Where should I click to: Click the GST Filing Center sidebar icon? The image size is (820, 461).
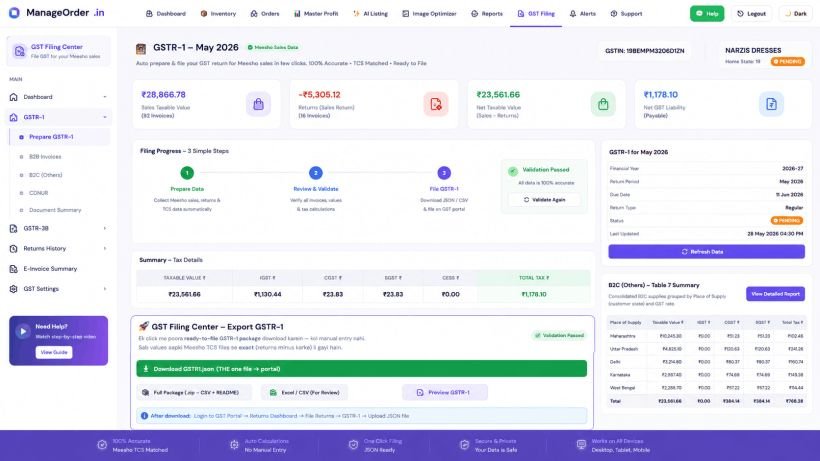19,51
